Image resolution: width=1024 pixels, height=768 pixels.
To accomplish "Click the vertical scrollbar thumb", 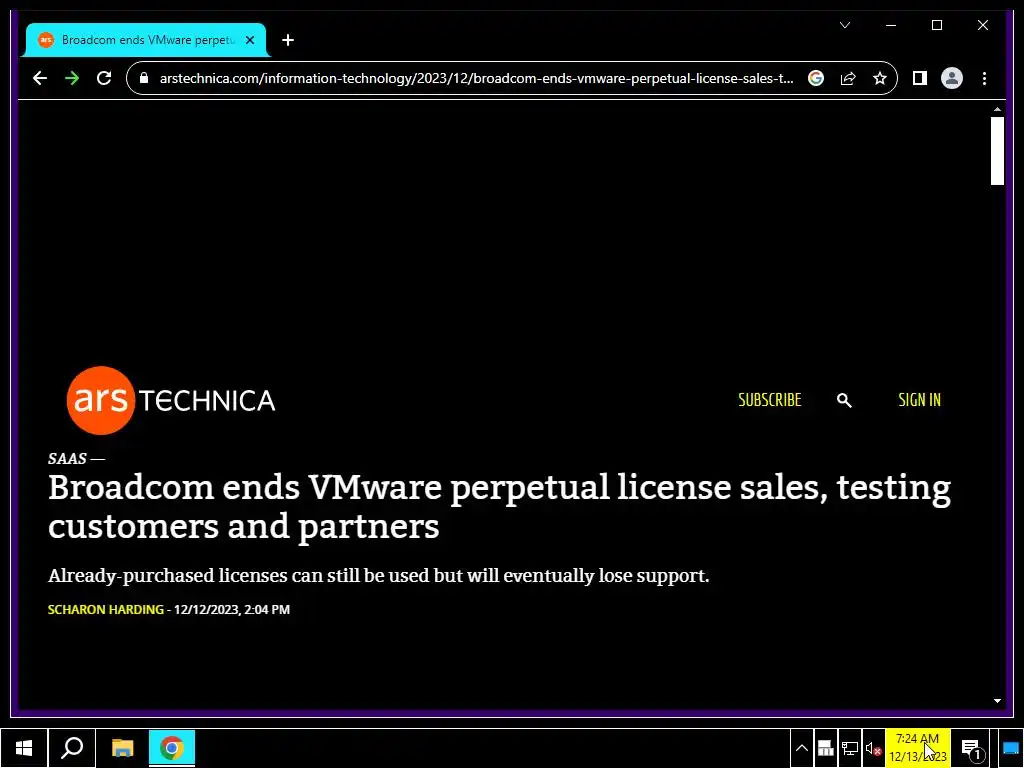I will click(997, 151).
